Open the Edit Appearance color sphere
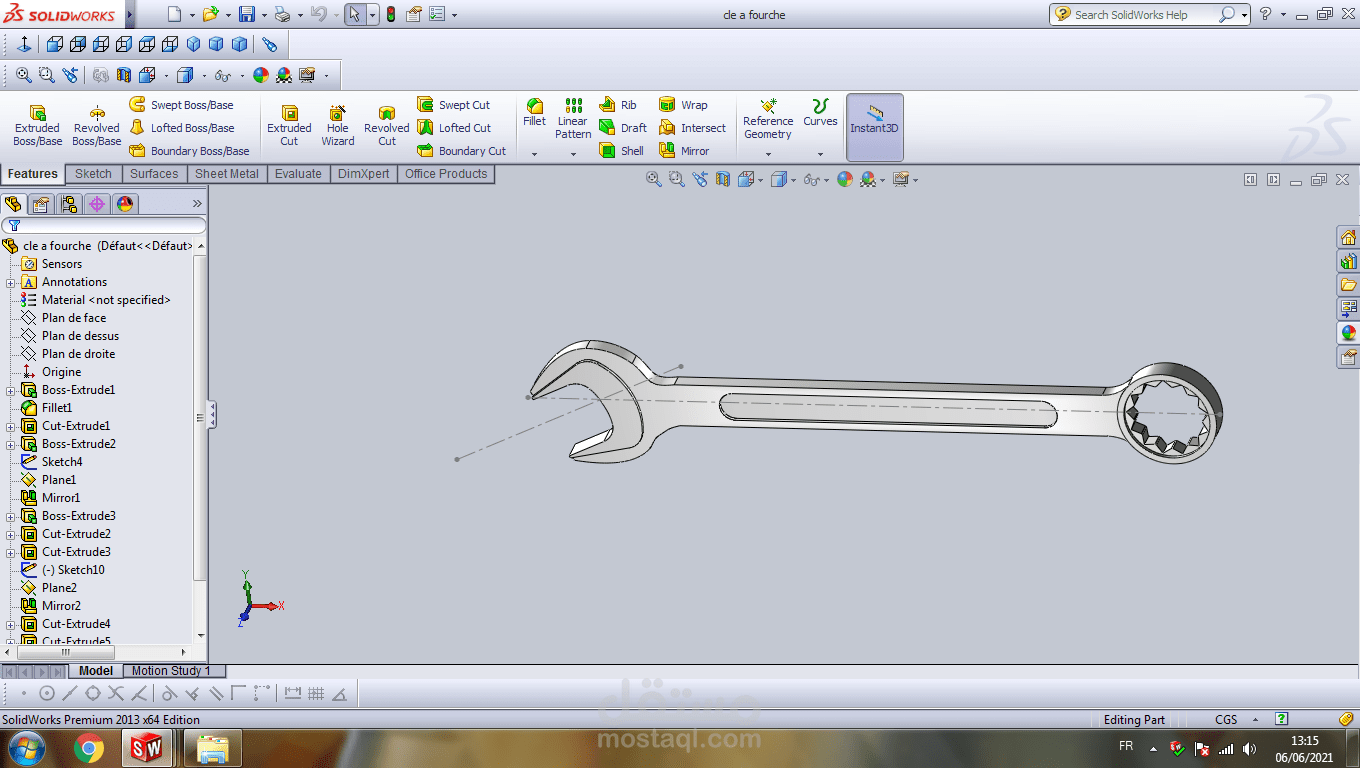Screen dimensions: 1360x768 click(844, 180)
